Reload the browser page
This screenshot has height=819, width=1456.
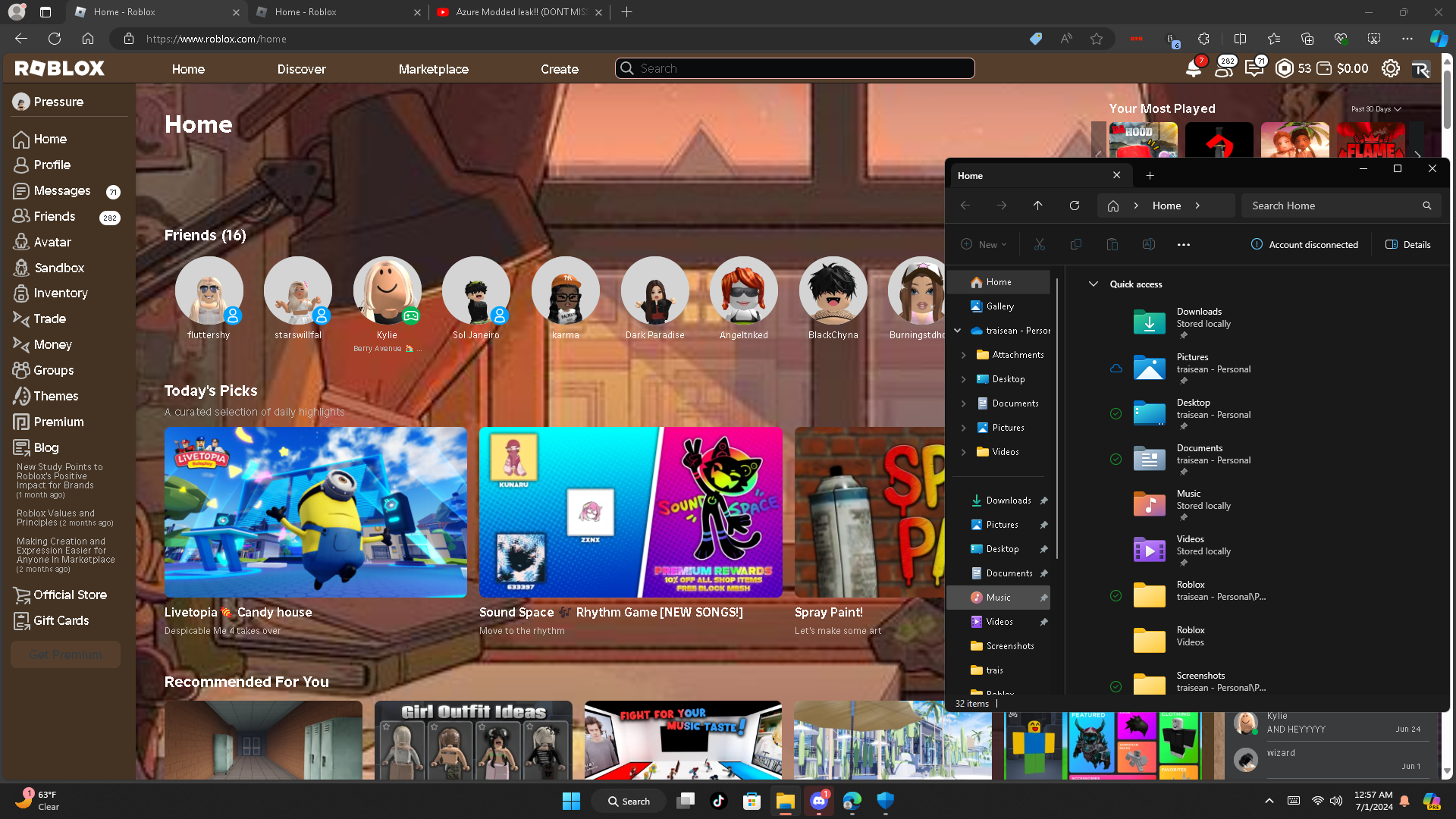point(55,39)
